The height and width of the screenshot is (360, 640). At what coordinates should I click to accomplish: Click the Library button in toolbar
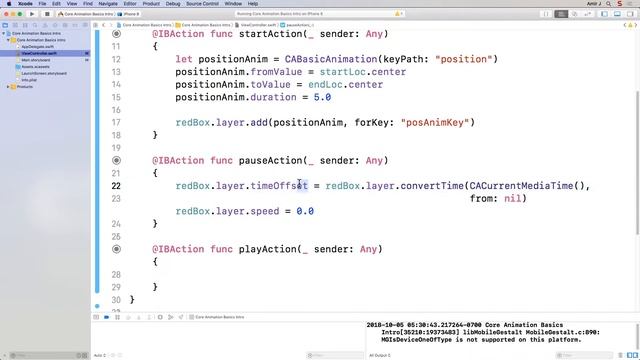pyautogui.click(x=546, y=14)
